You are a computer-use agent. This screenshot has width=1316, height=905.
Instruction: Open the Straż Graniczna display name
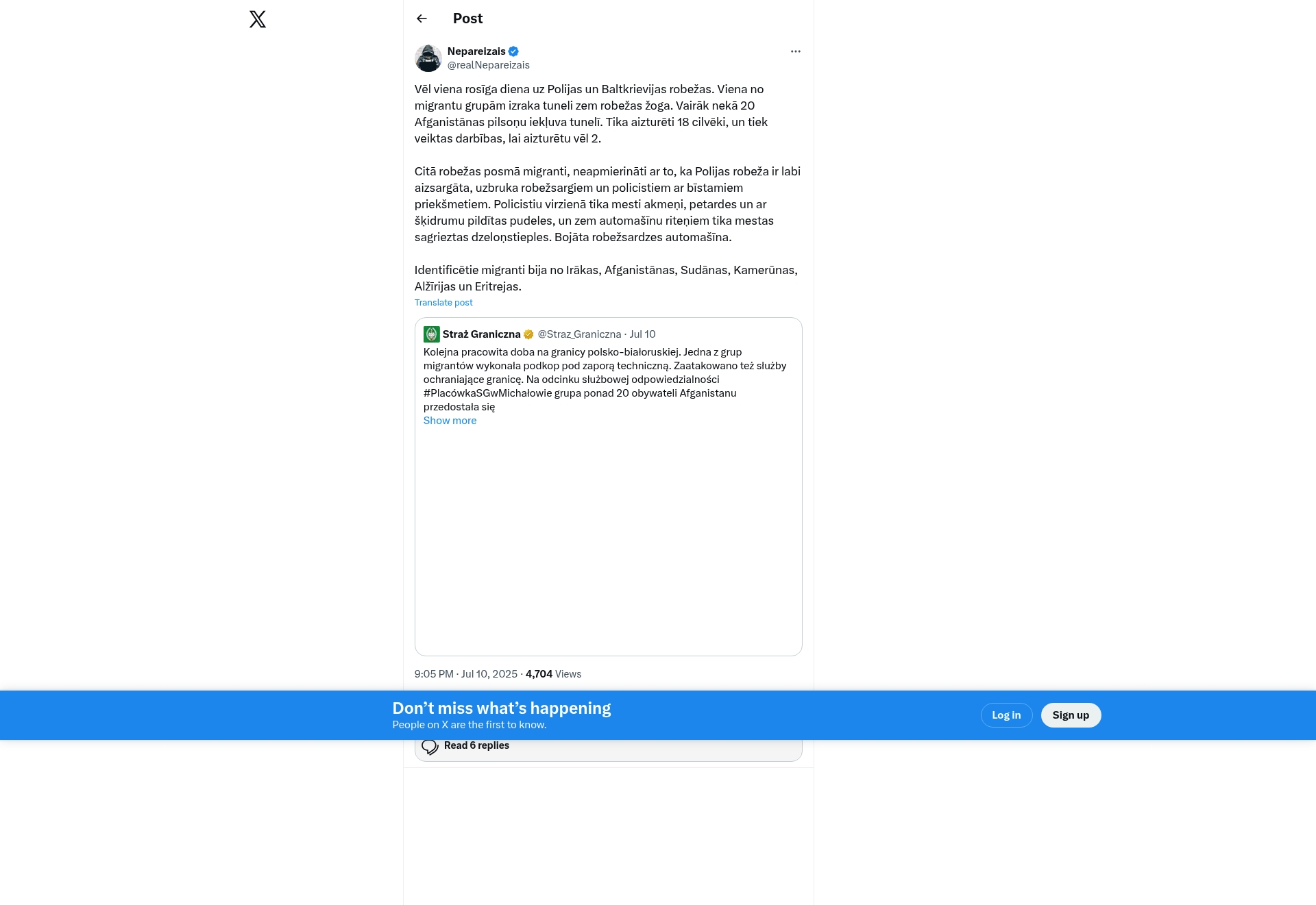(482, 334)
